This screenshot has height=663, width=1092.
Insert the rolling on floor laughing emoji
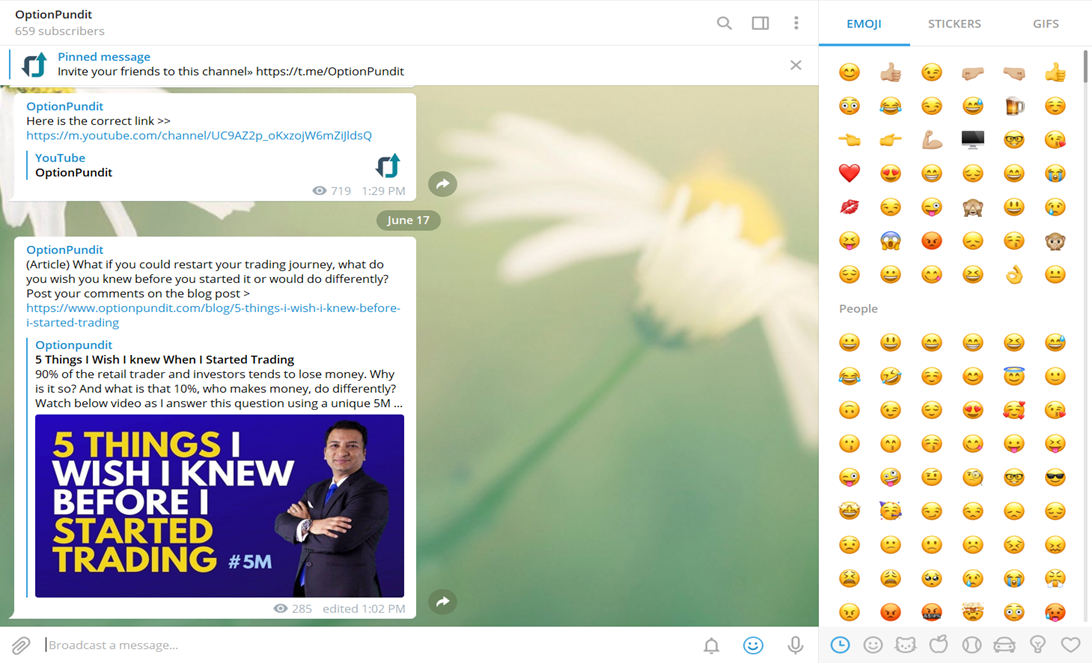pos(890,376)
